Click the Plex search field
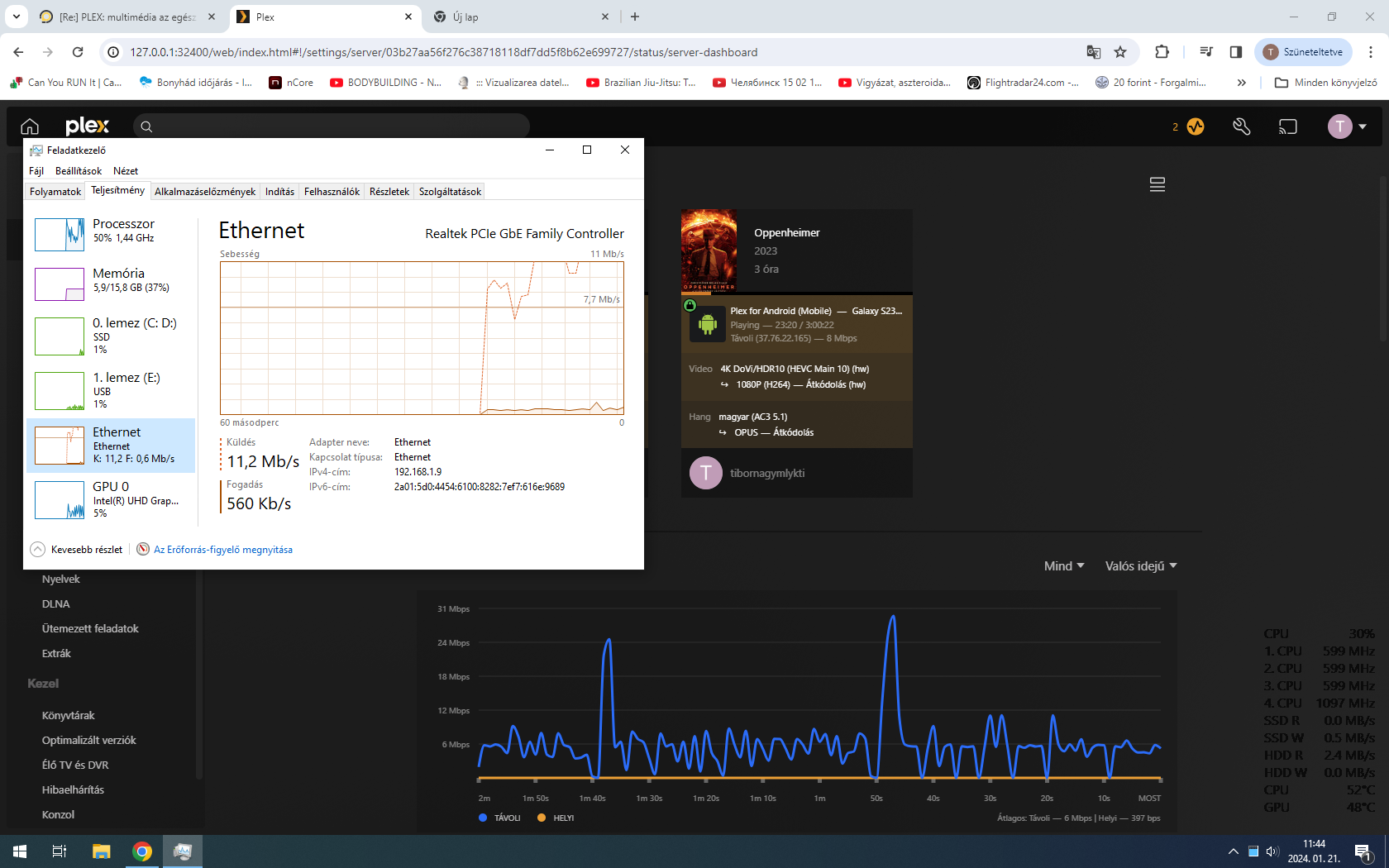1389x868 pixels. 331,126
